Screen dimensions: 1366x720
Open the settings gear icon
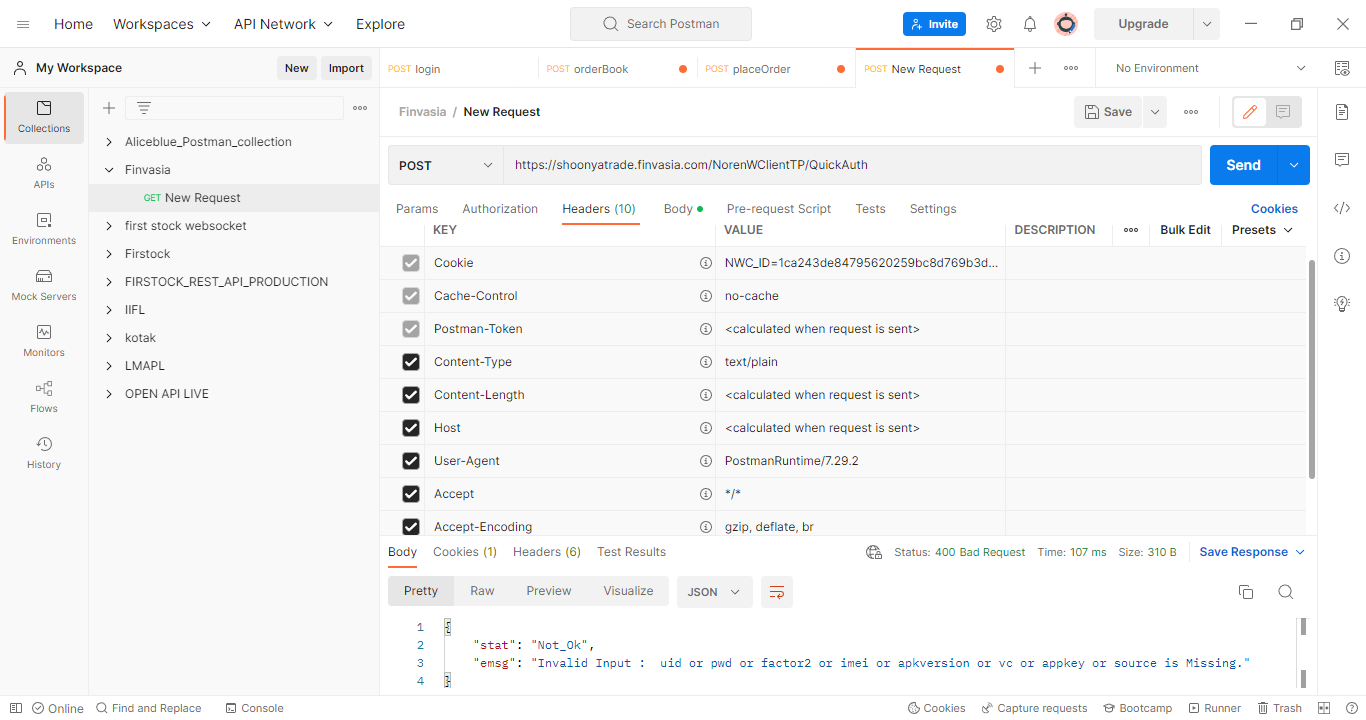click(x=993, y=24)
